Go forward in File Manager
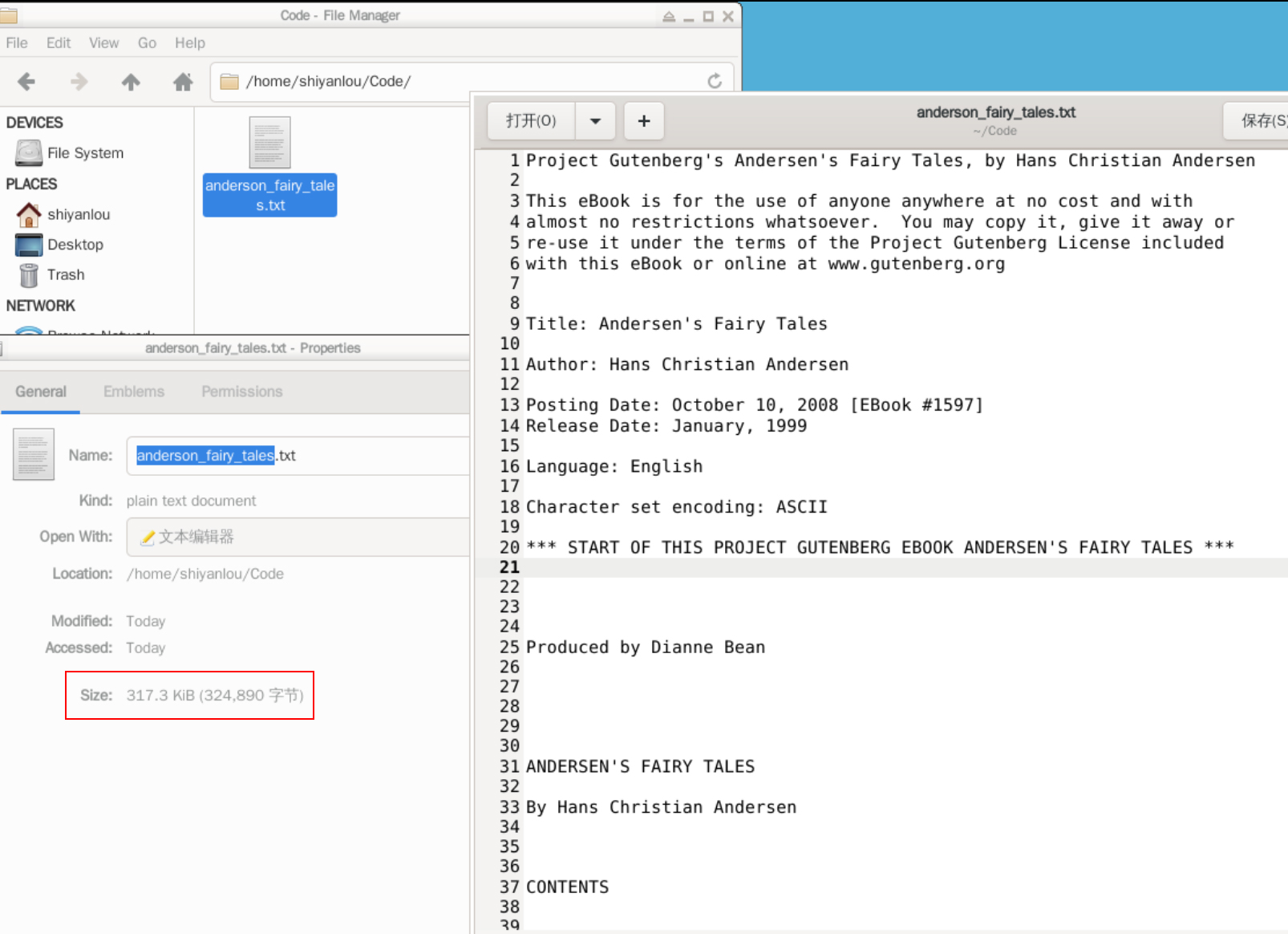This screenshot has height=934, width=1288. click(x=79, y=81)
